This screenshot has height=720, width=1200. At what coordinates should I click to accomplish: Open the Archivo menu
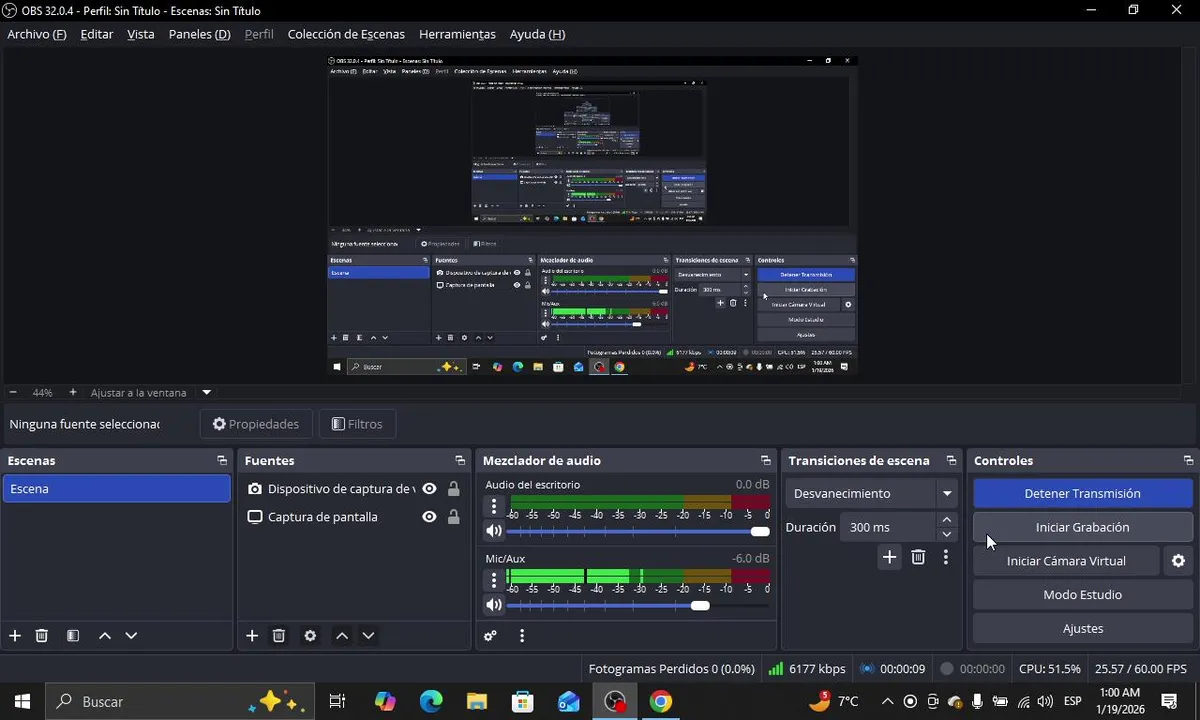click(37, 34)
